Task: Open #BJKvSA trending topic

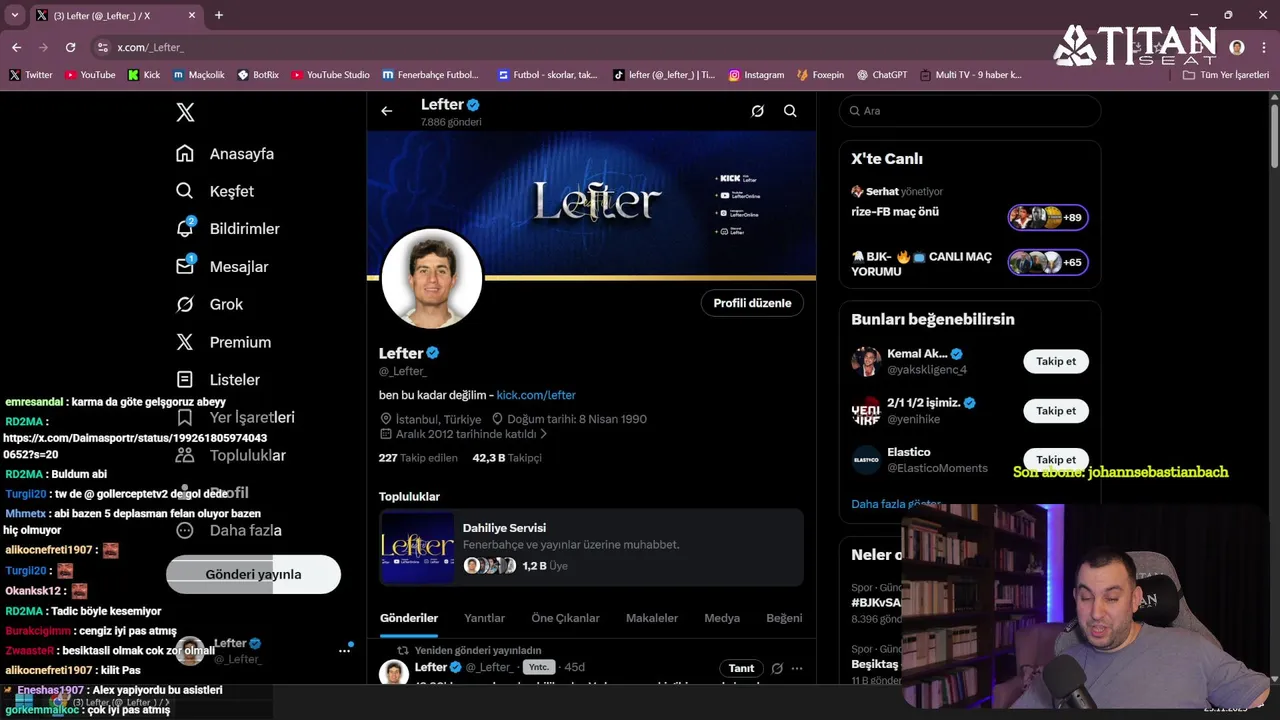Action: click(x=876, y=602)
